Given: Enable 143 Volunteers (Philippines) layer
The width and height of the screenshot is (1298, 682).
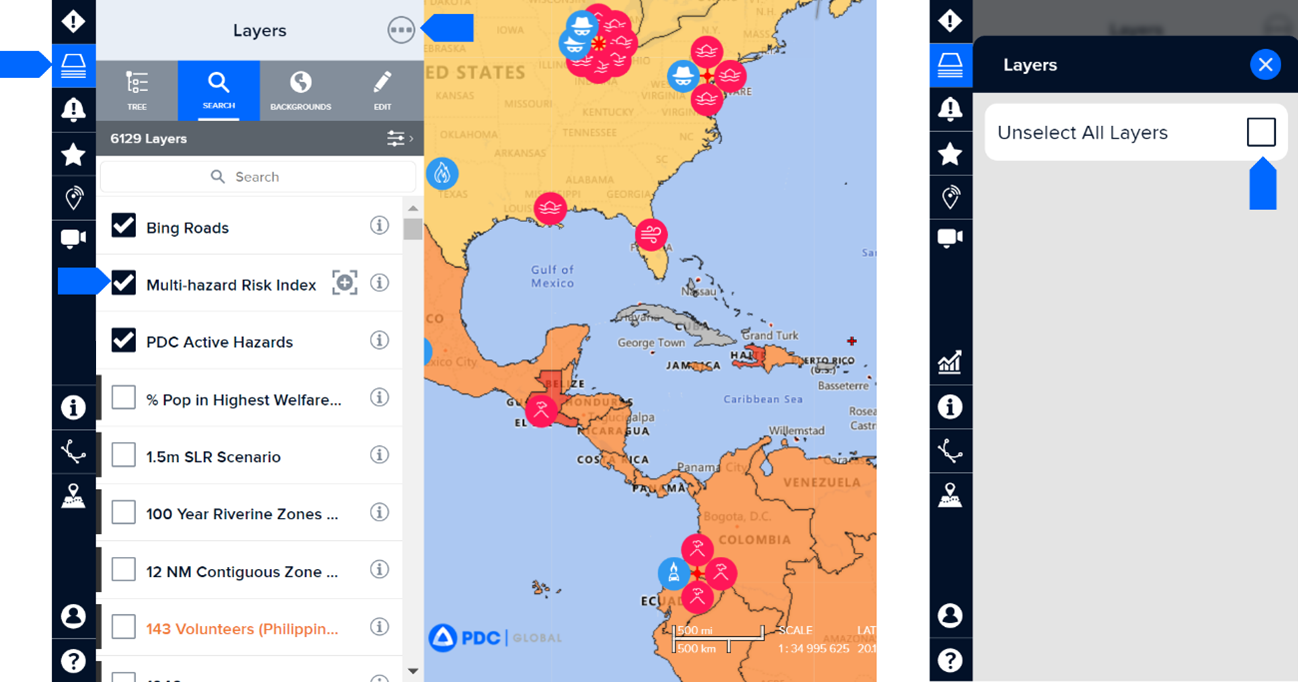Looking at the screenshot, I should (x=123, y=627).
